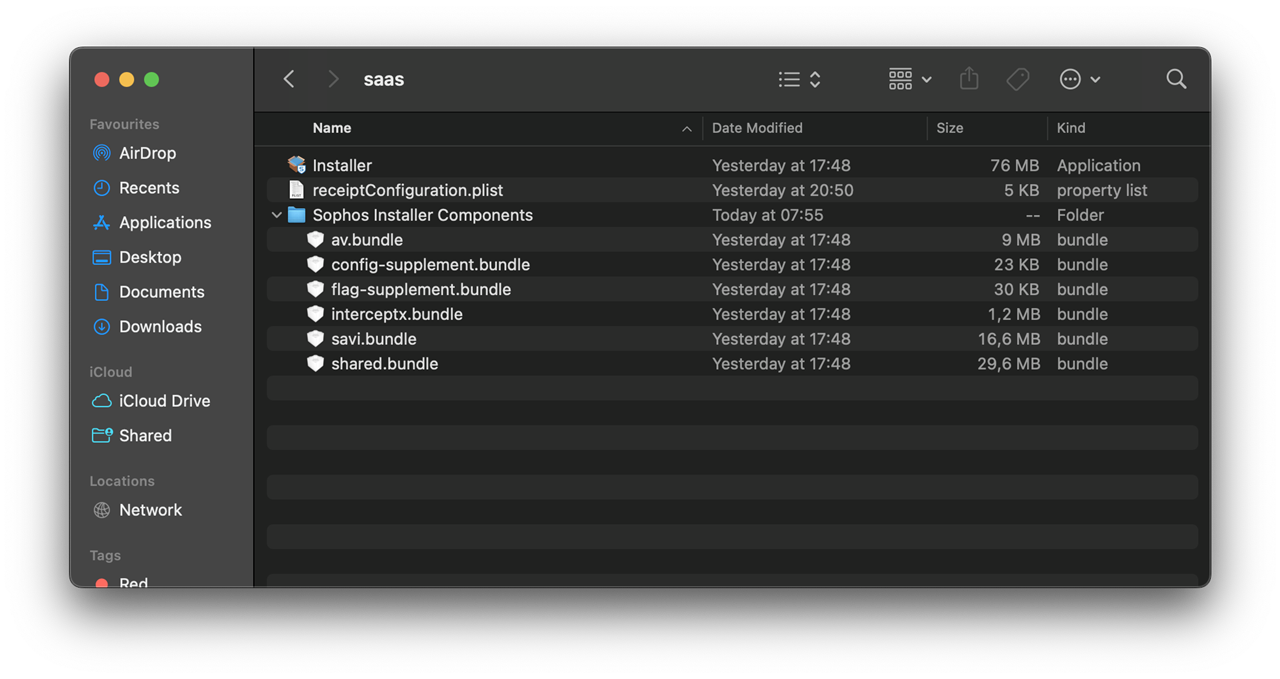Screen dimensions: 1280x679
Task: Click the 'saas' window title
Action: click(384, 79)
